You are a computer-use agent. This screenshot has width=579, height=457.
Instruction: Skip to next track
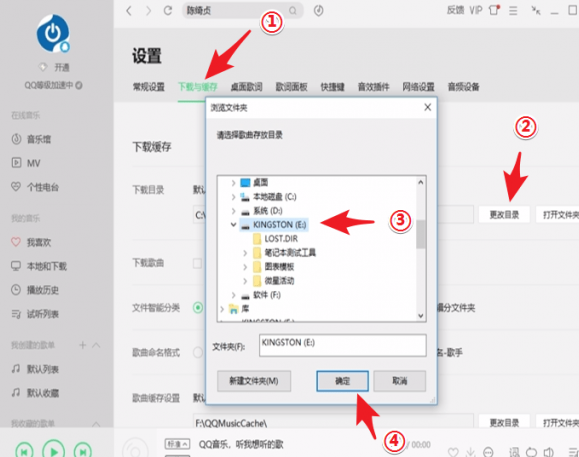click(83, 451)
